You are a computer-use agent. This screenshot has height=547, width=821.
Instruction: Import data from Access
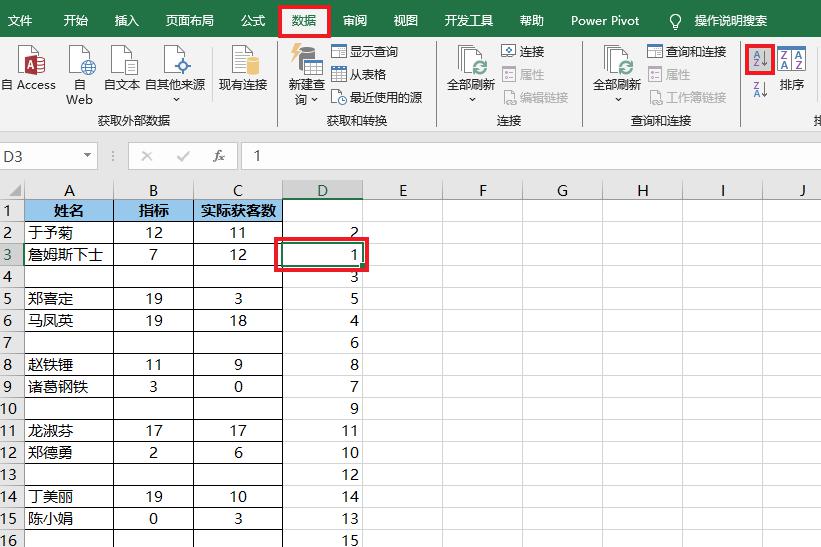[28, 68]
